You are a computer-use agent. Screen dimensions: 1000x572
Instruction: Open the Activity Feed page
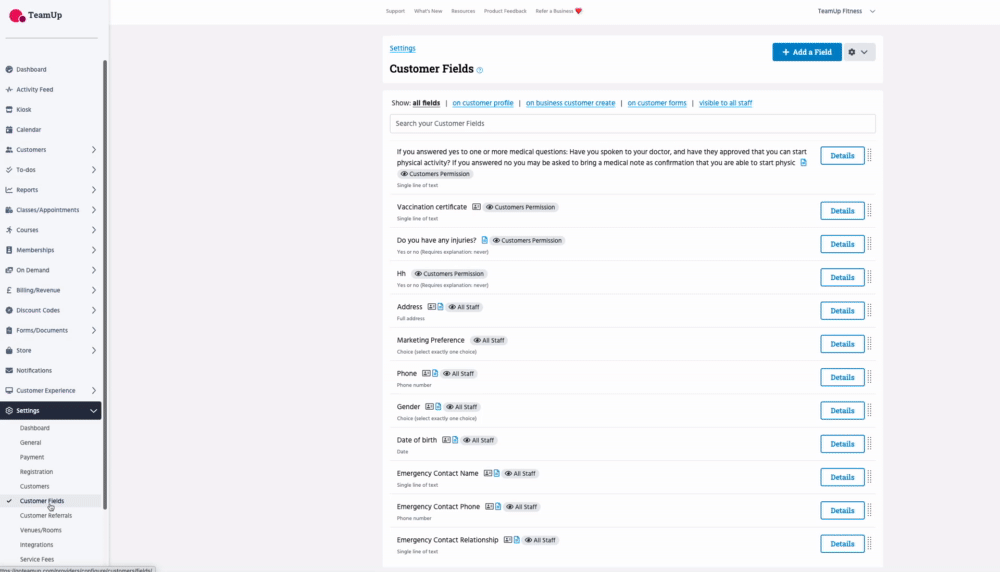coord(34,89)
